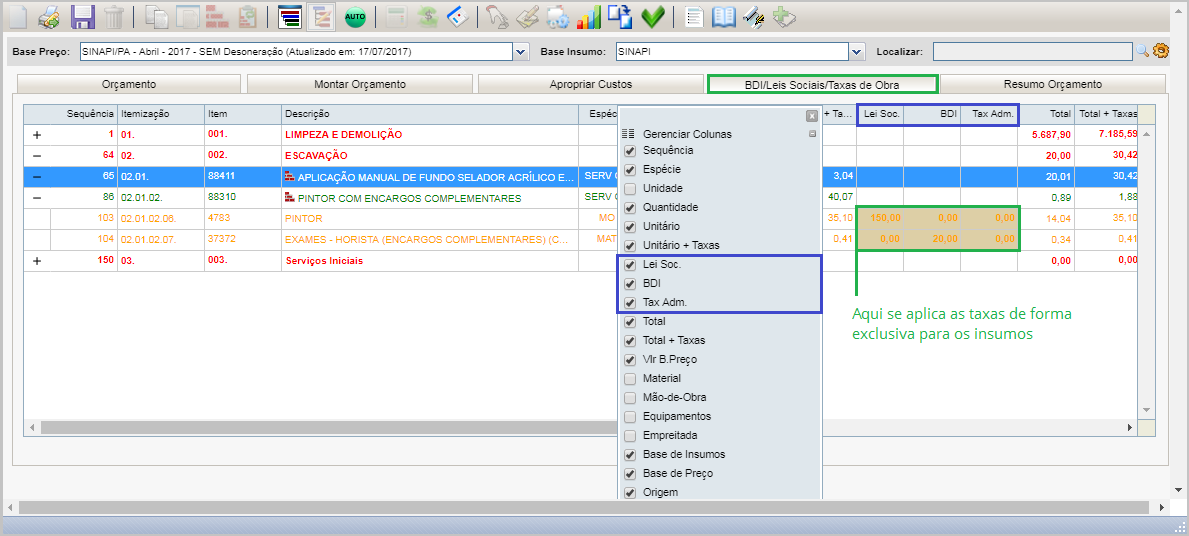Collapse the ESCAVAÇÃO row
The width and height of the screenshot is (1189, 536).
pyautogui.click(x=36, y=155)
